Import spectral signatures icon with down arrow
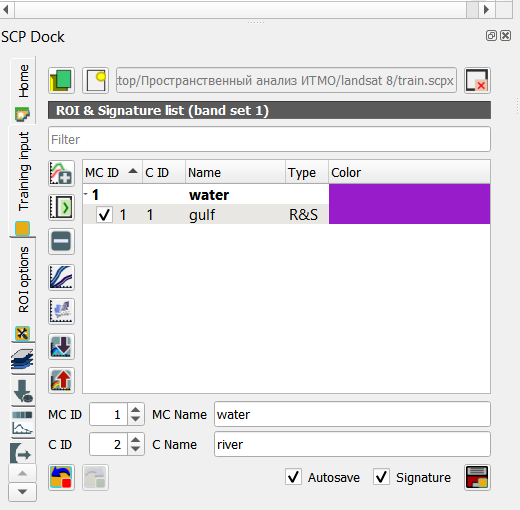Image resolution: width=520 pixels, height=510 pixels. 61,346
